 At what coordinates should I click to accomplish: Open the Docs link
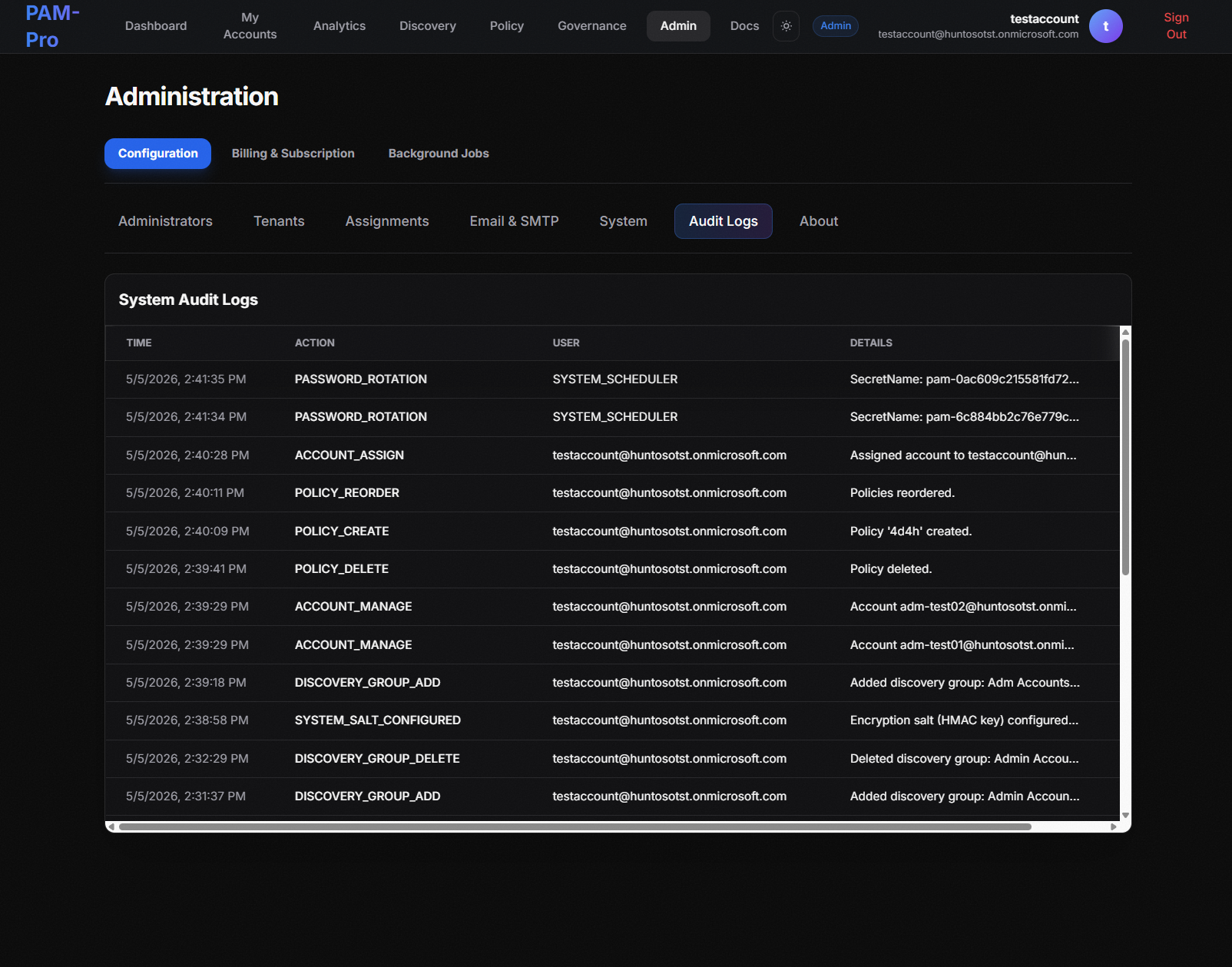744,26
